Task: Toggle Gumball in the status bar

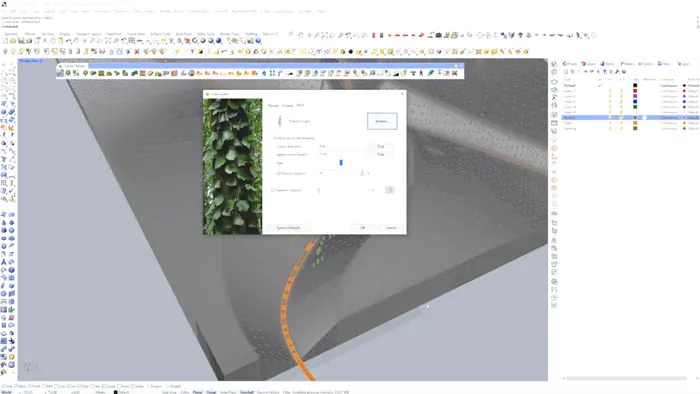Action: pos(247,392)
